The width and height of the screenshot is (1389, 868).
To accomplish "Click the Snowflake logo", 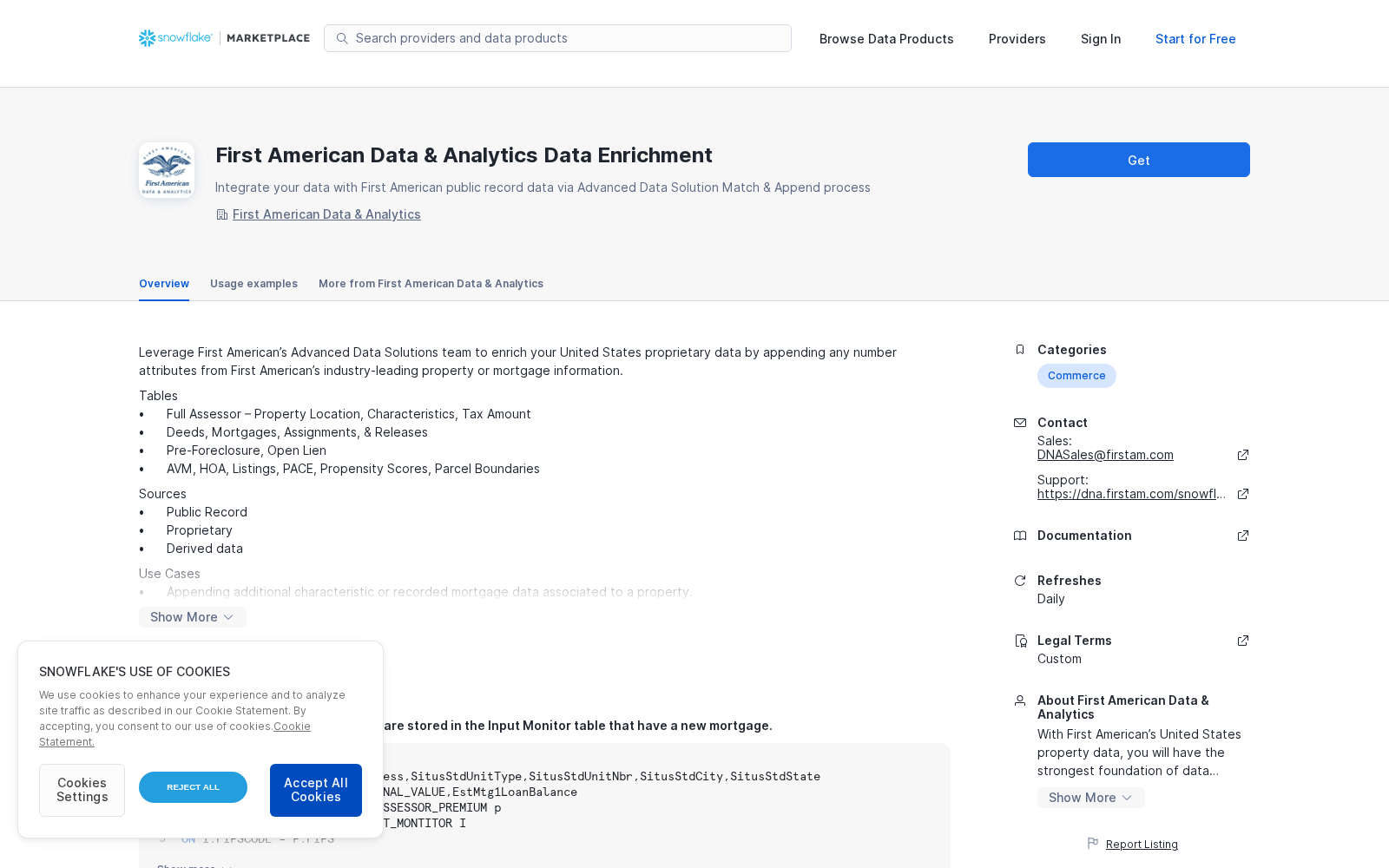I will pos(175,38).
